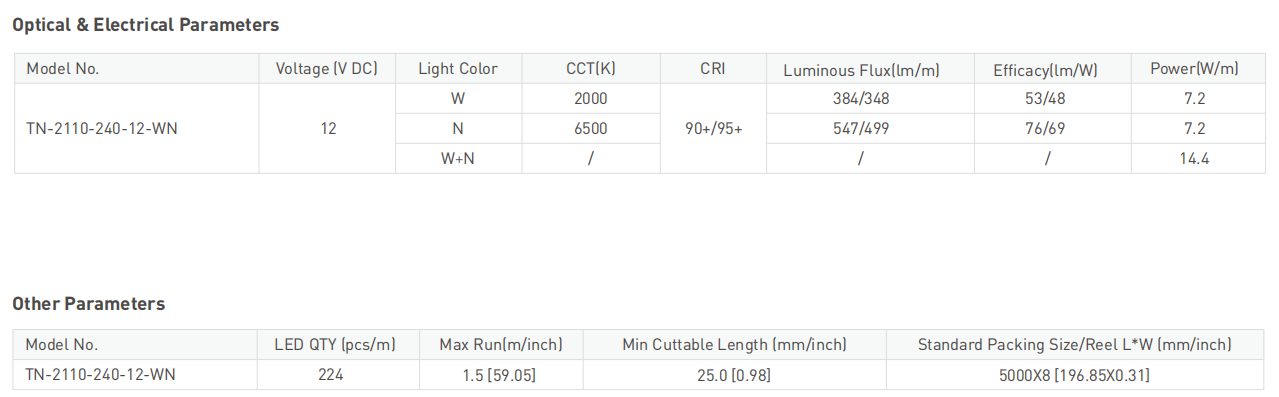Click the CCT(K) column header
This screenshot has width=1279, height=397.
[591, 69]
